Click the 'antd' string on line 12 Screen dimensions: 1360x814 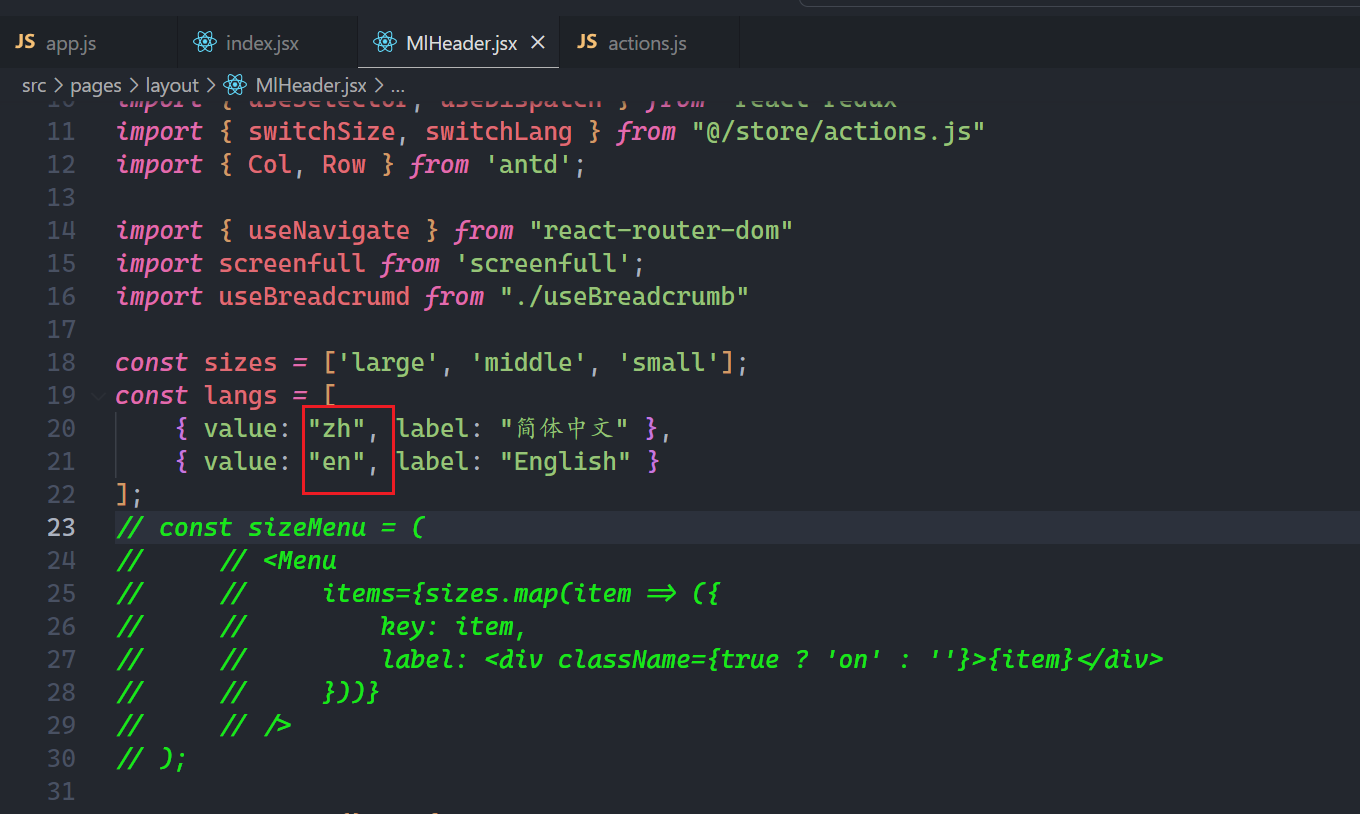(x=528, y=164)
